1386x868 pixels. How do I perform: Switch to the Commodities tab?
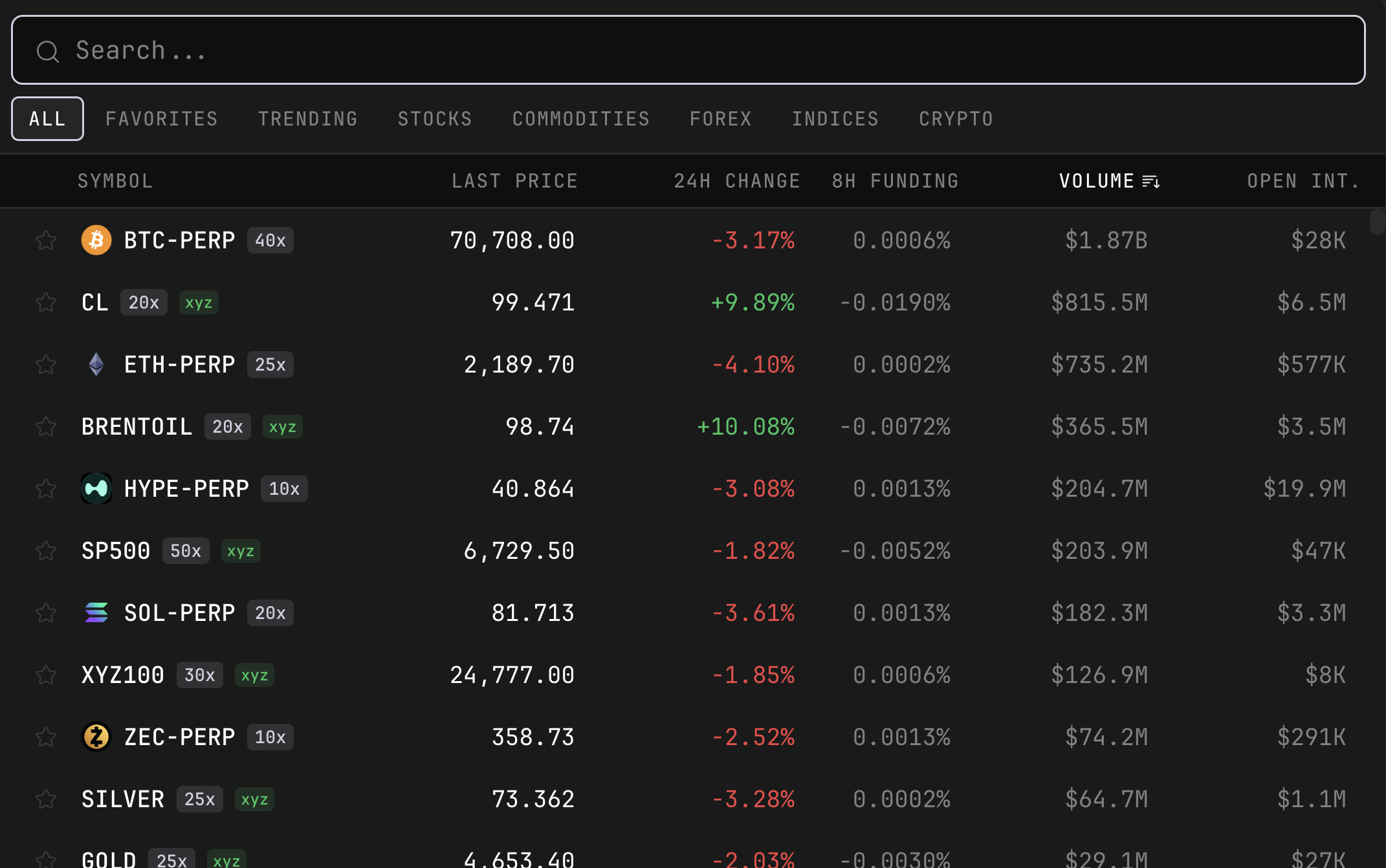click(580, 119)
